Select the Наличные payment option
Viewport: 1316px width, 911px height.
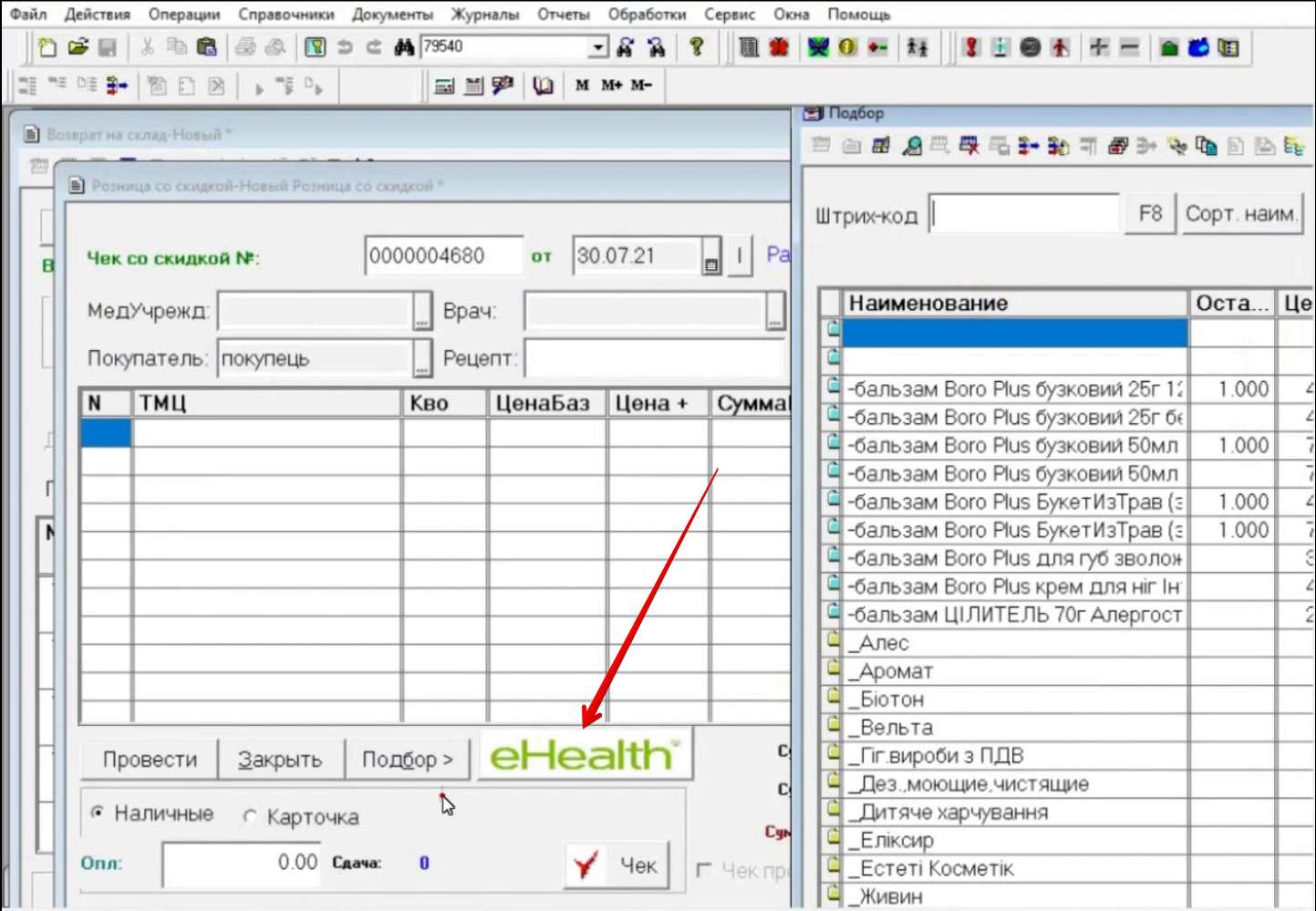[98, 813]
